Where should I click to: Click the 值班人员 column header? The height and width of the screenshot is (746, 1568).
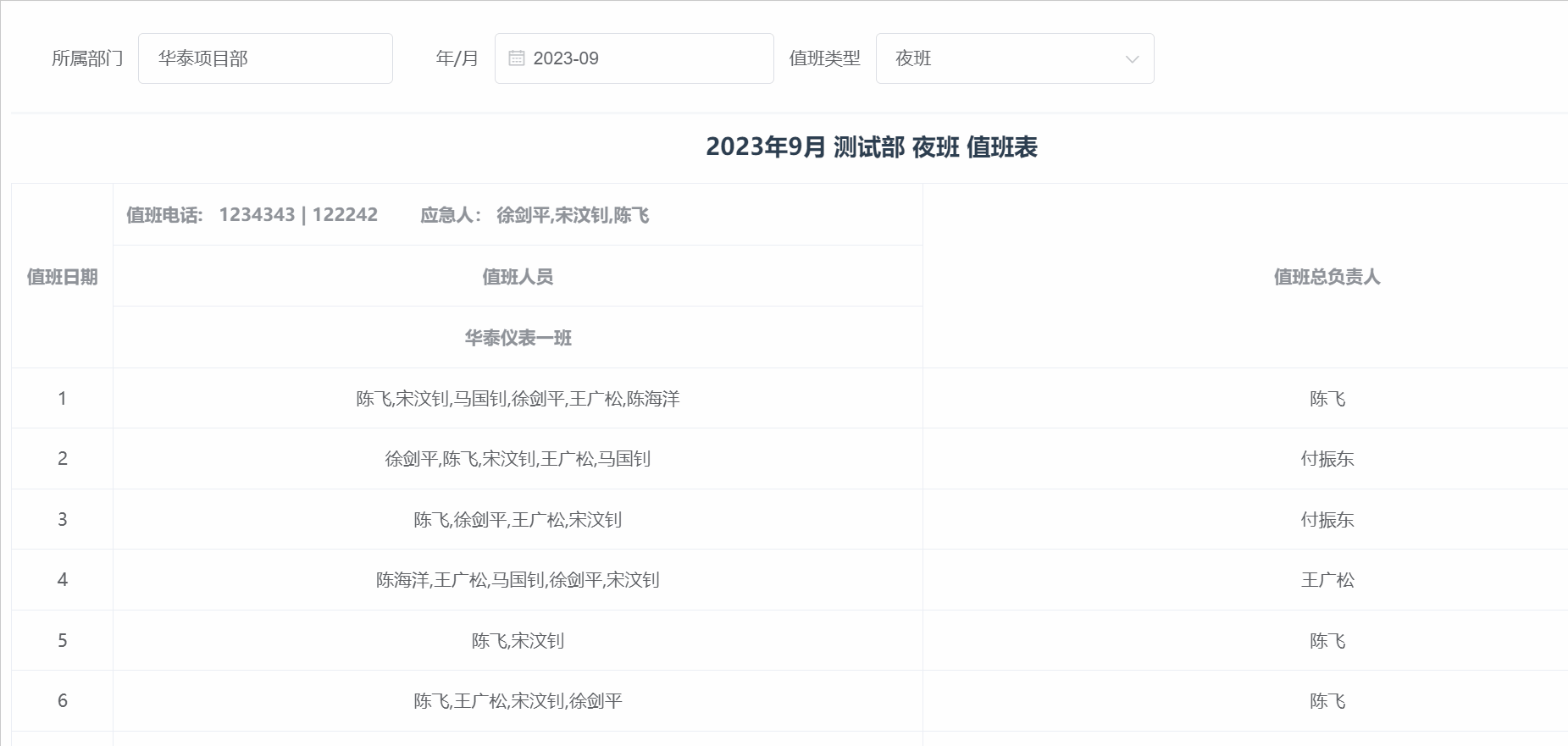[x=518, y=277]
